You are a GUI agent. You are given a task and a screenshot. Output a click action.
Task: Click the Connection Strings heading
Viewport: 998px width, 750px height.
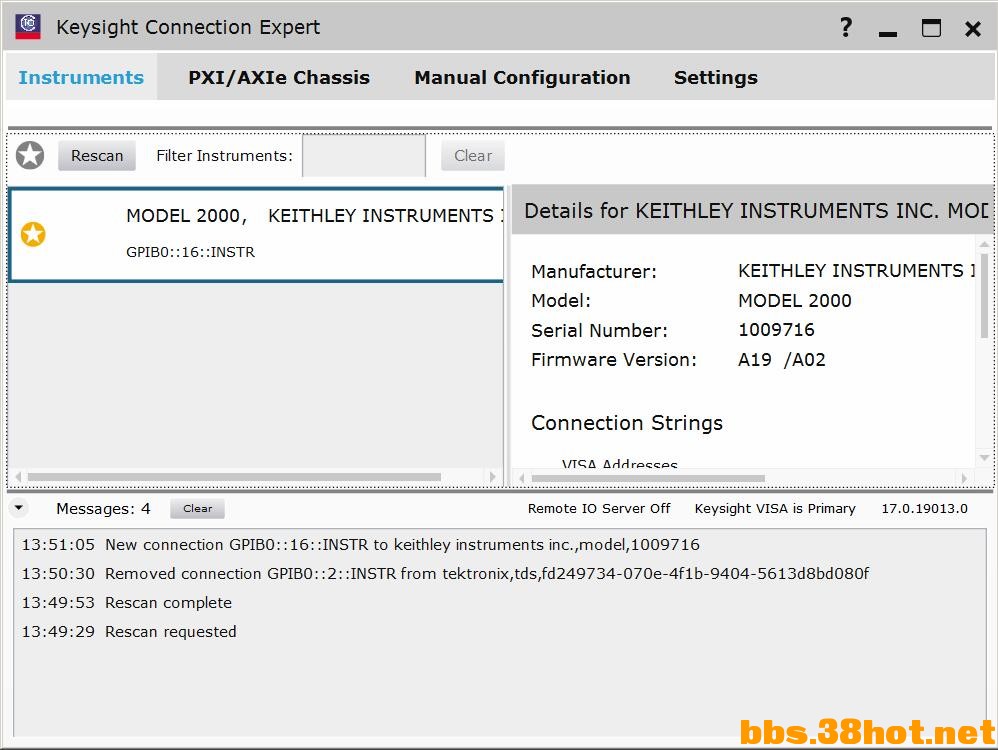[627, 423]
